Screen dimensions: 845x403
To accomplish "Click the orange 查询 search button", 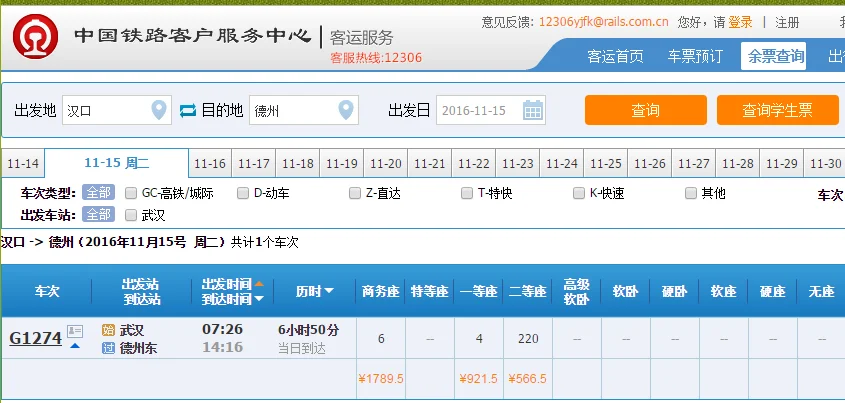I will pyautogui.click(x=646, y=110).
